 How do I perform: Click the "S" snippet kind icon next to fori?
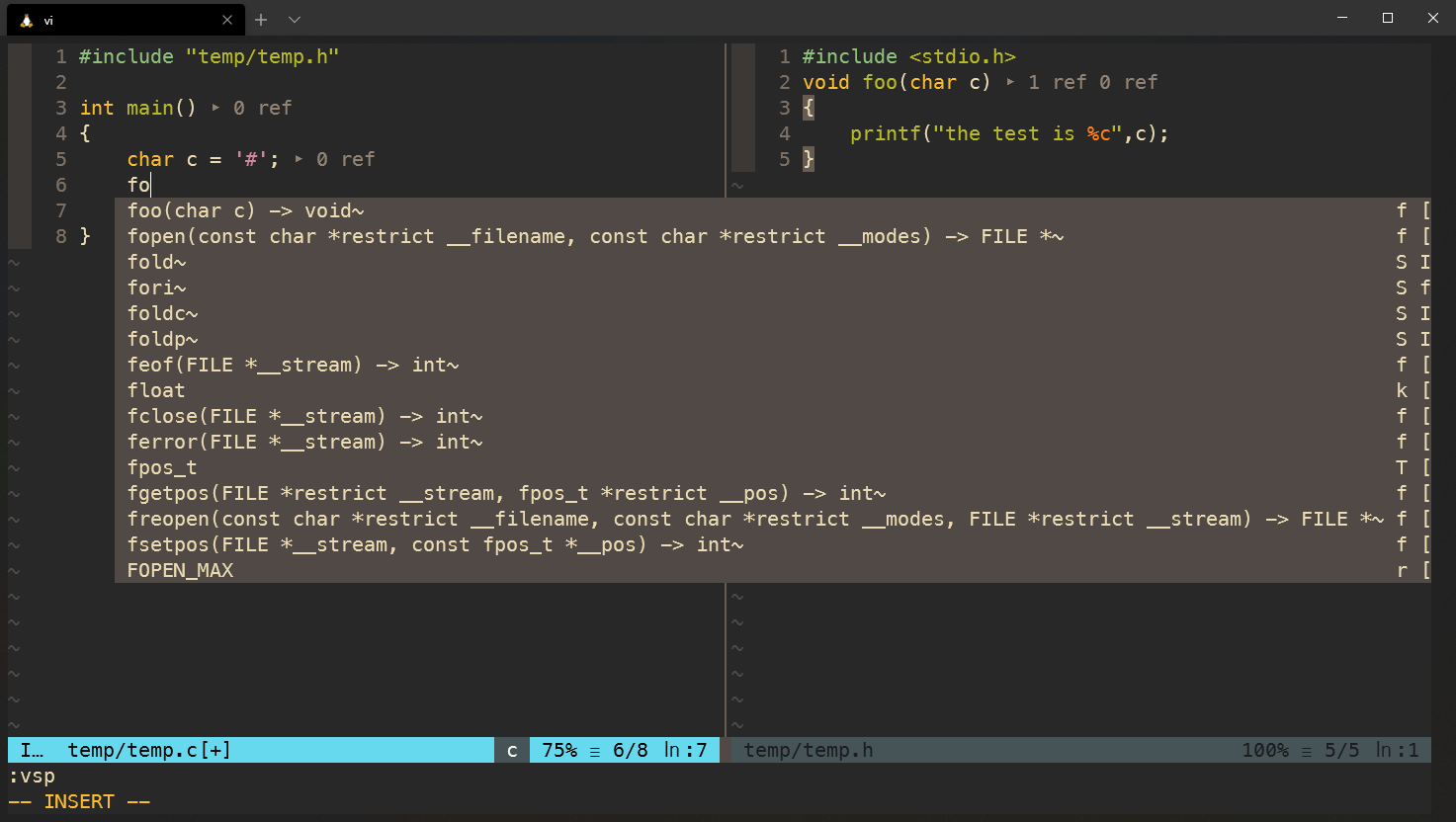[x=1401, y=288]
